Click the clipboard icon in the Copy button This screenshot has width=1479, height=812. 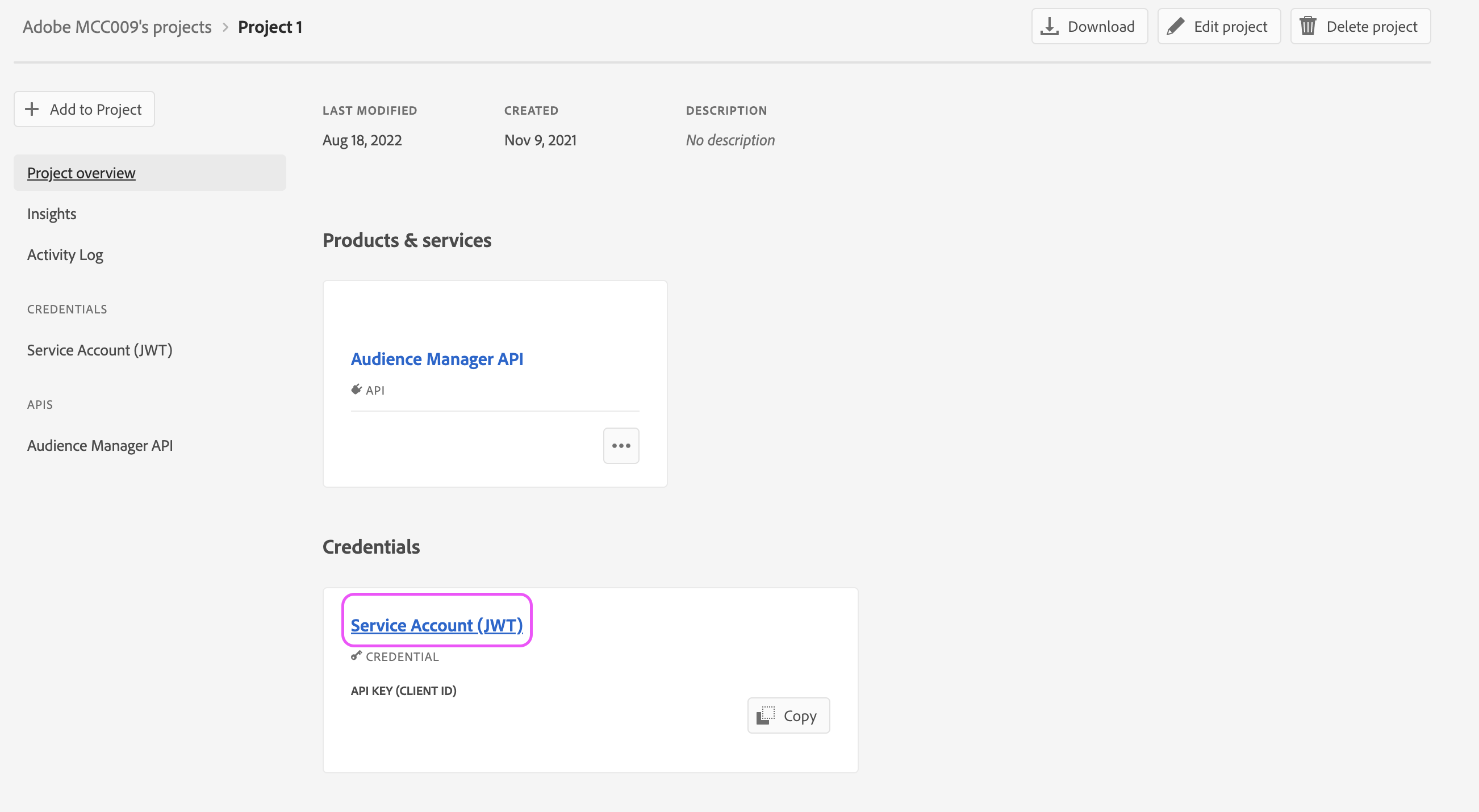click(765, 715)
